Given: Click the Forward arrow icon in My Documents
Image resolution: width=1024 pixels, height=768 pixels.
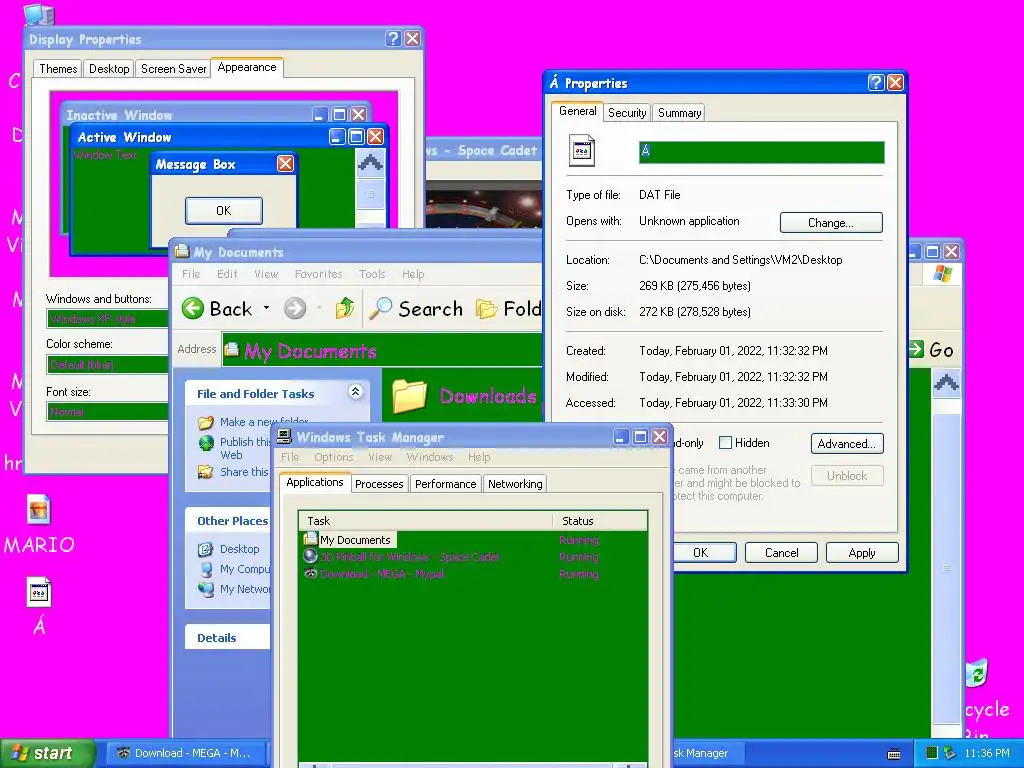Looking at the screenshot, I should [x=295, y=308].
